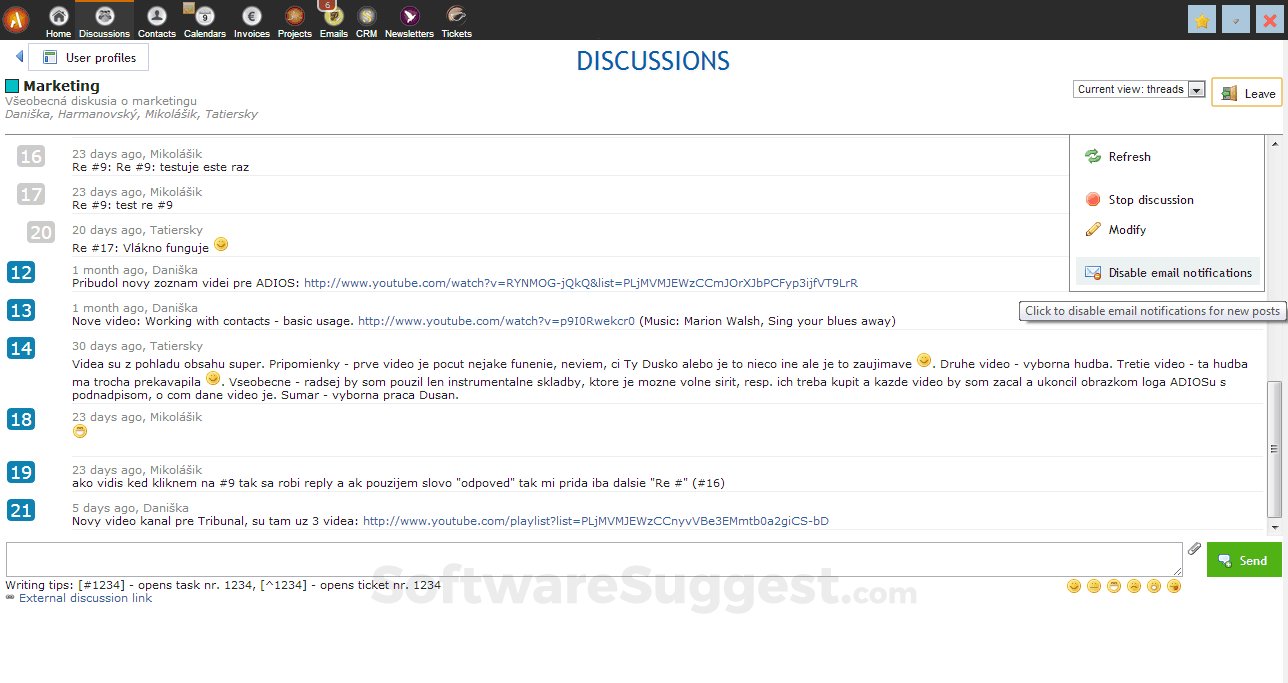Click the application logo at top left
1288x683 pixels.
(x=16, y=19)
